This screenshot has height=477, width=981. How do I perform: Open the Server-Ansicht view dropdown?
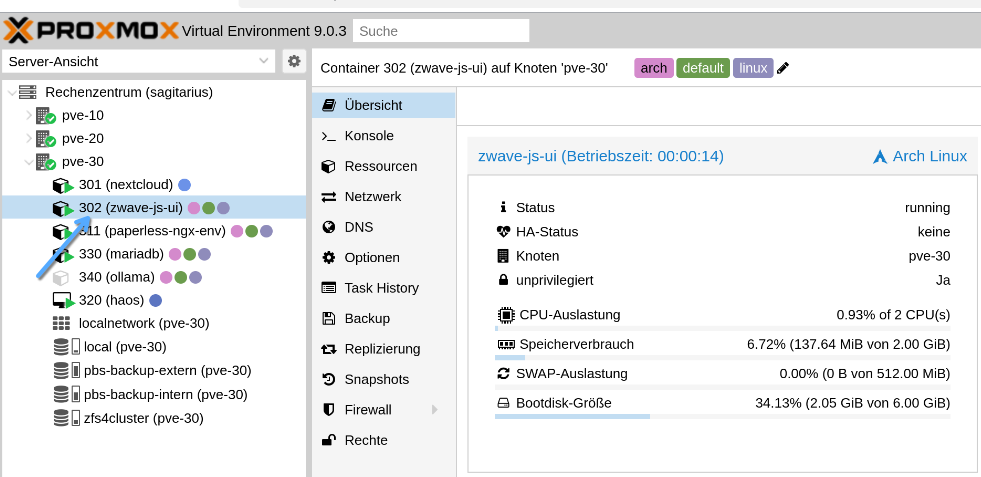click(140, 61)
